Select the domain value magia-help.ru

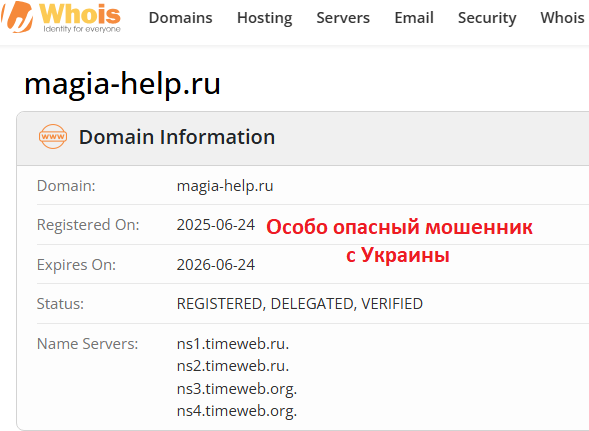pos(225,186)
